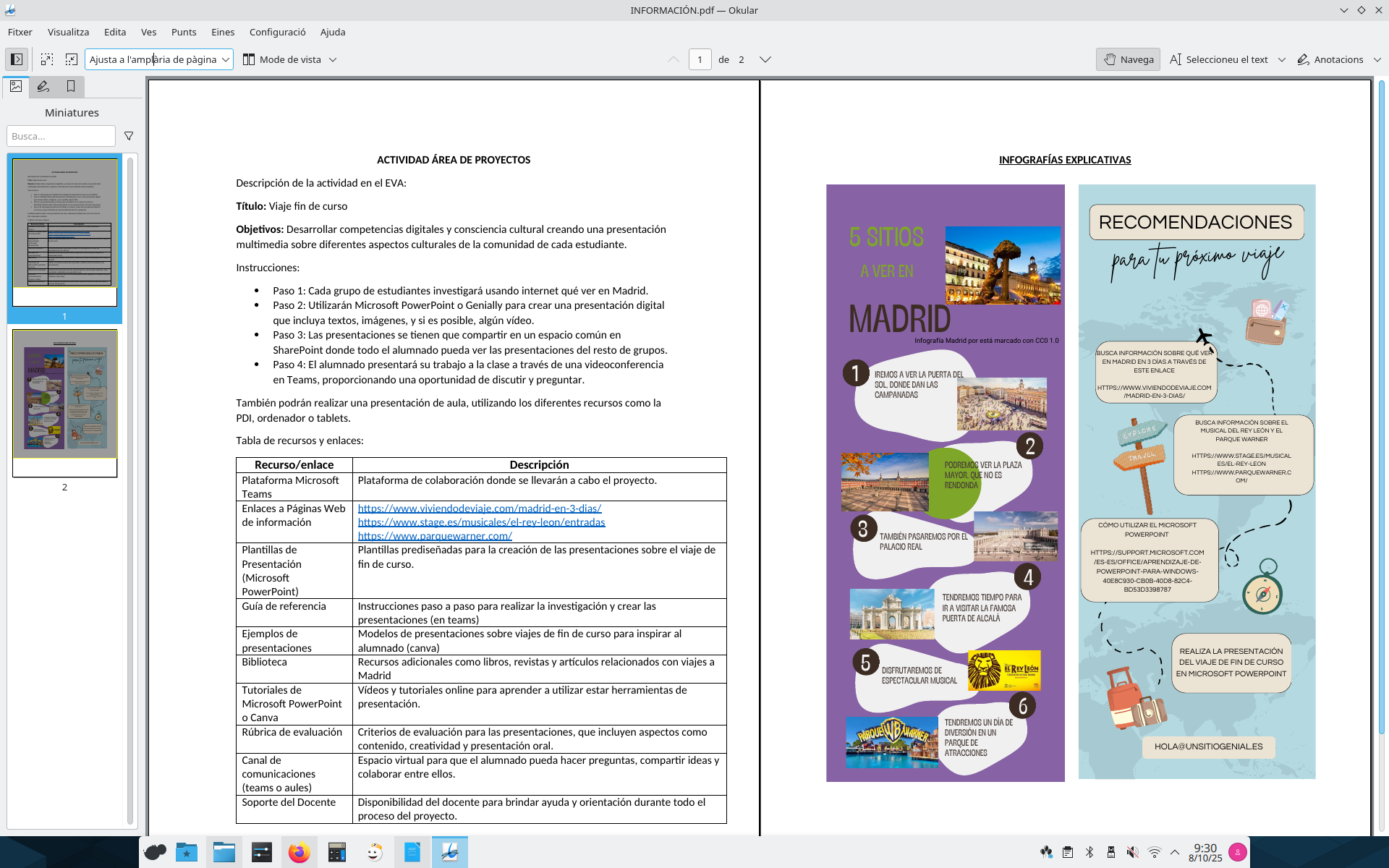Click the thumbnails filter icon
Viewport: 1389px width, 868px height.
[x=129, y=136]
